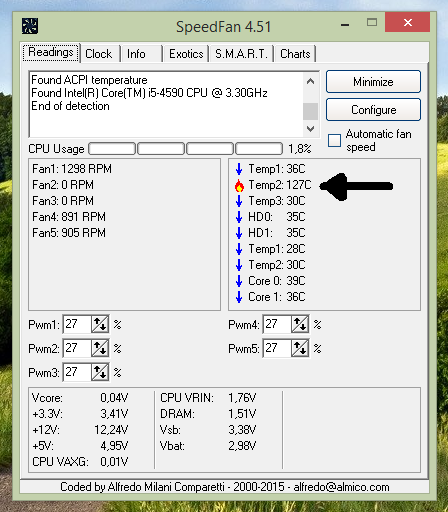Image resolution: width=448 pixels, height=512 pixels.
Task: Click the down arrow icon beside Core 0
Action: point(239,281)
